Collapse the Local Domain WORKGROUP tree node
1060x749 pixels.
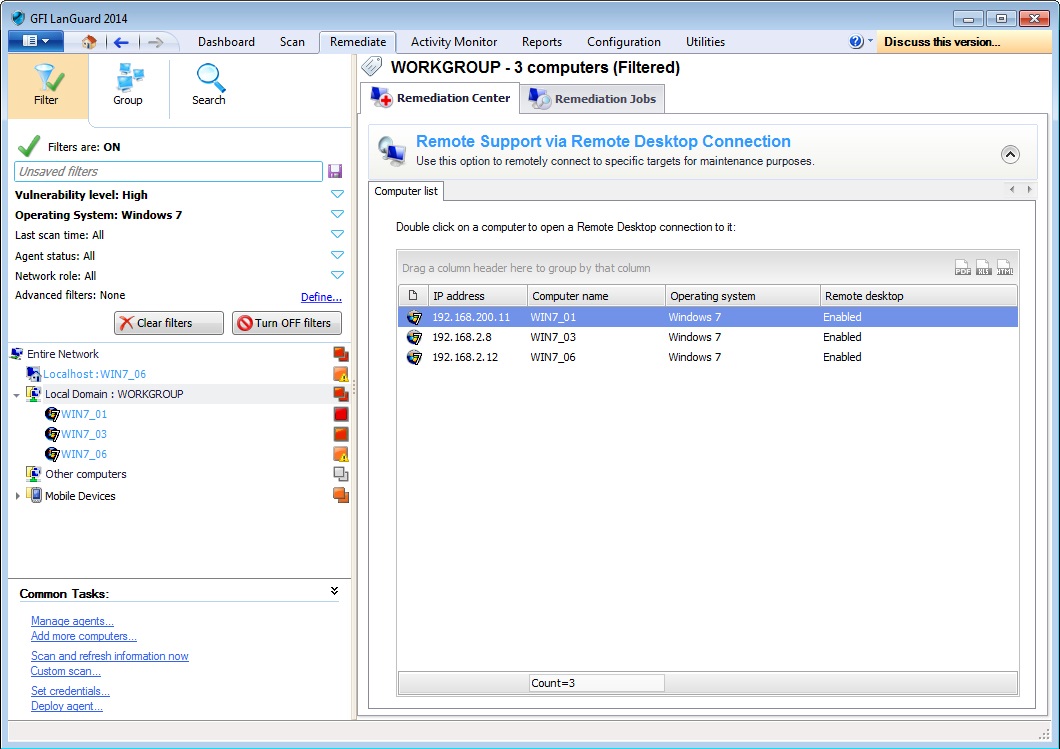tap(17, 395)
